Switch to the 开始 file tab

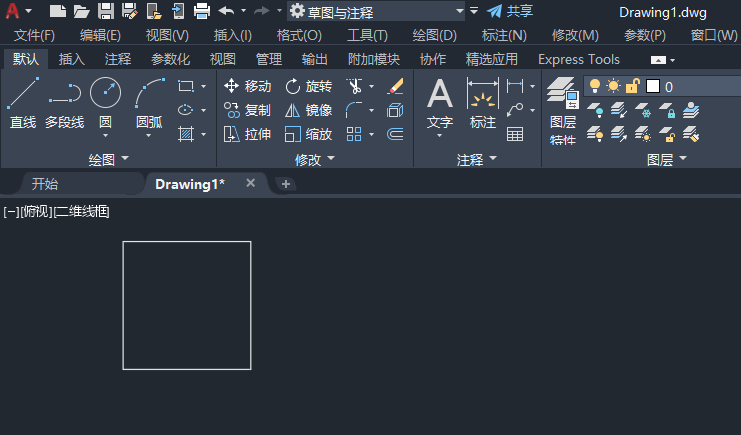tap(45, 184)
